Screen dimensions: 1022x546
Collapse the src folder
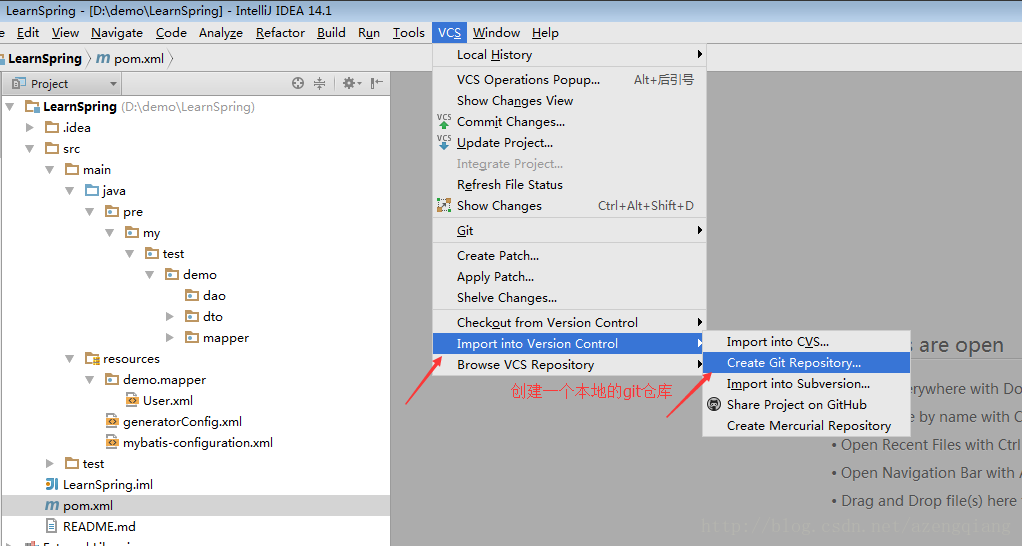tap(29, 149)
